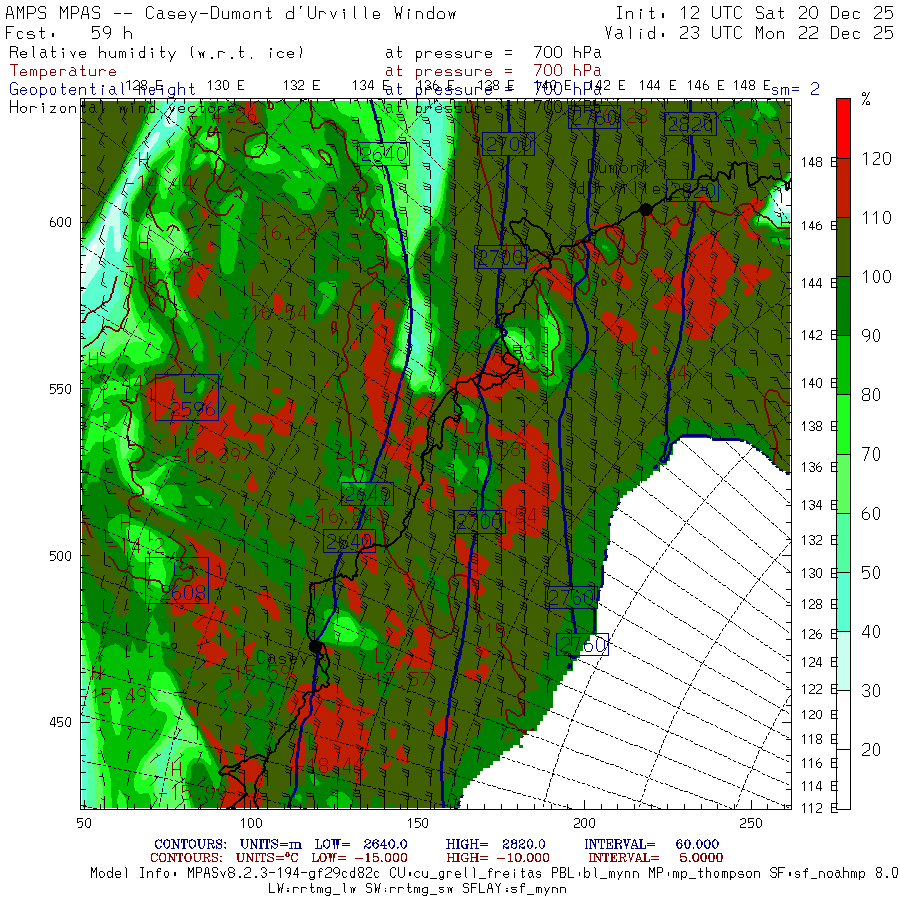Click the map title 'AMPS MPAS -- Casey-Dumont d'Urville Window'
Screen dimensions: 900x900
coord(231,14)
